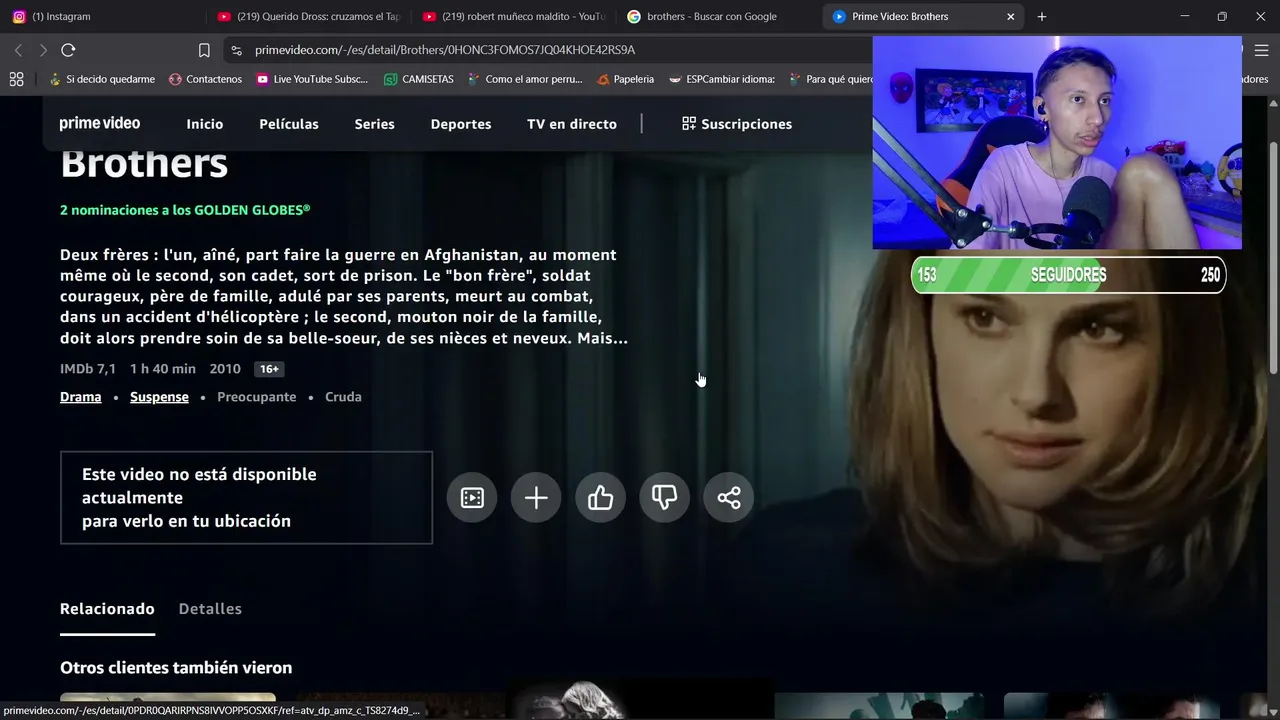Click the Suspense genre link
The image size is (1280, 720).
(159, 397)
